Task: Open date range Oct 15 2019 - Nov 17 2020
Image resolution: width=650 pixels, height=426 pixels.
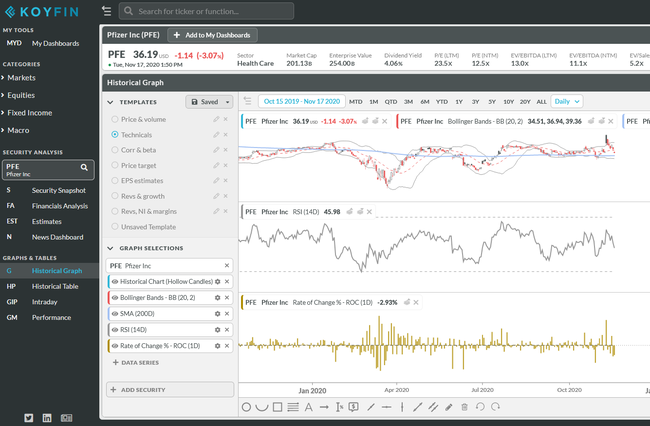Action: 302,102
